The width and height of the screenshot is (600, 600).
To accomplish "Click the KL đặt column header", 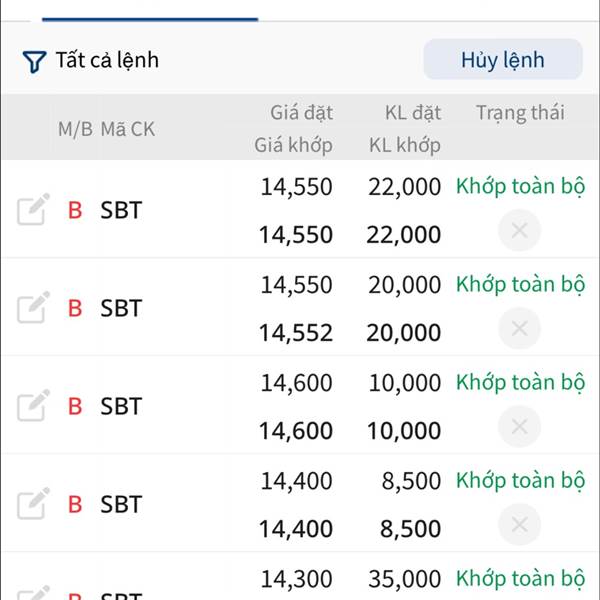I will tap(412, 113).
